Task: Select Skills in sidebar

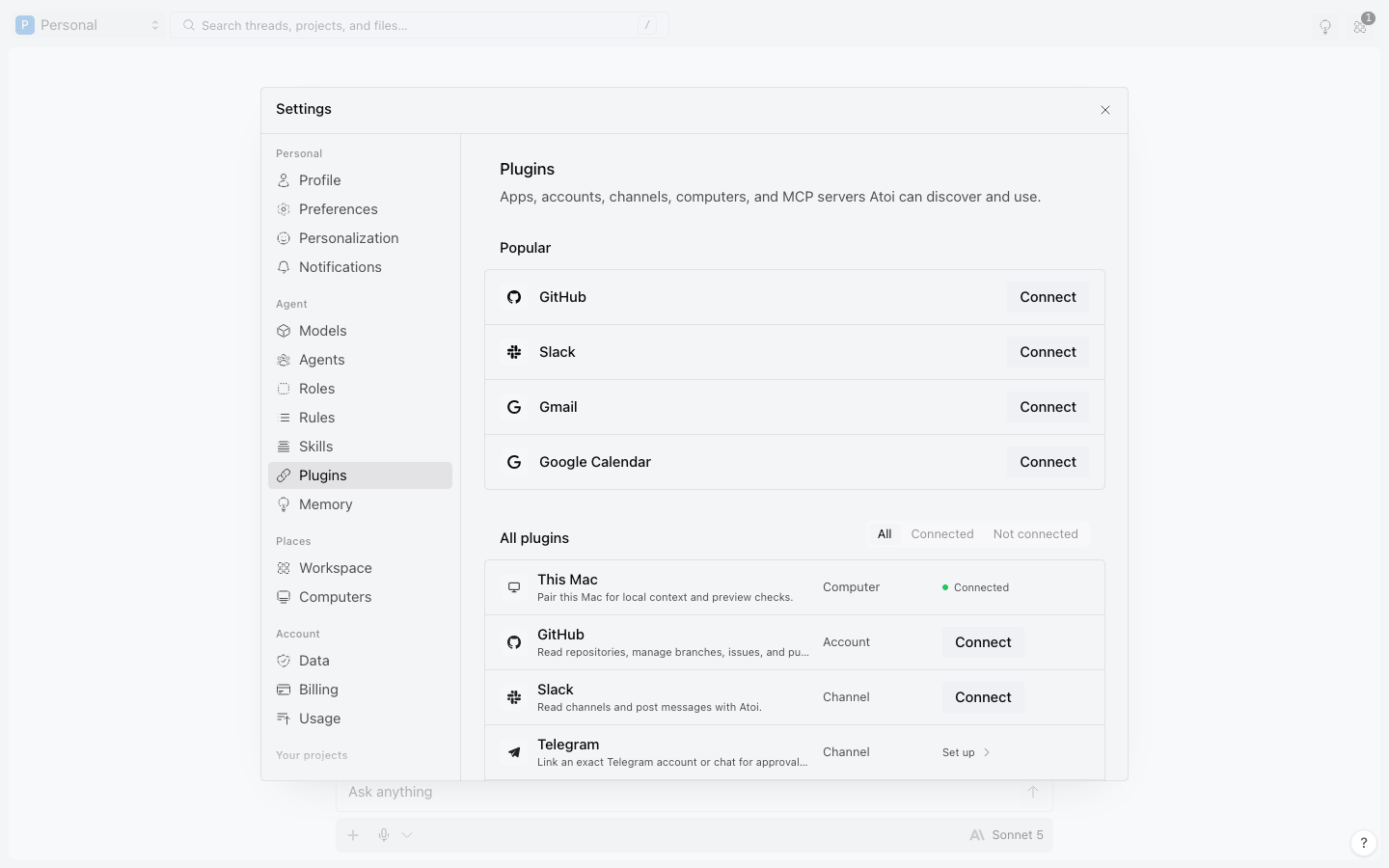Action: click(360, 447)
